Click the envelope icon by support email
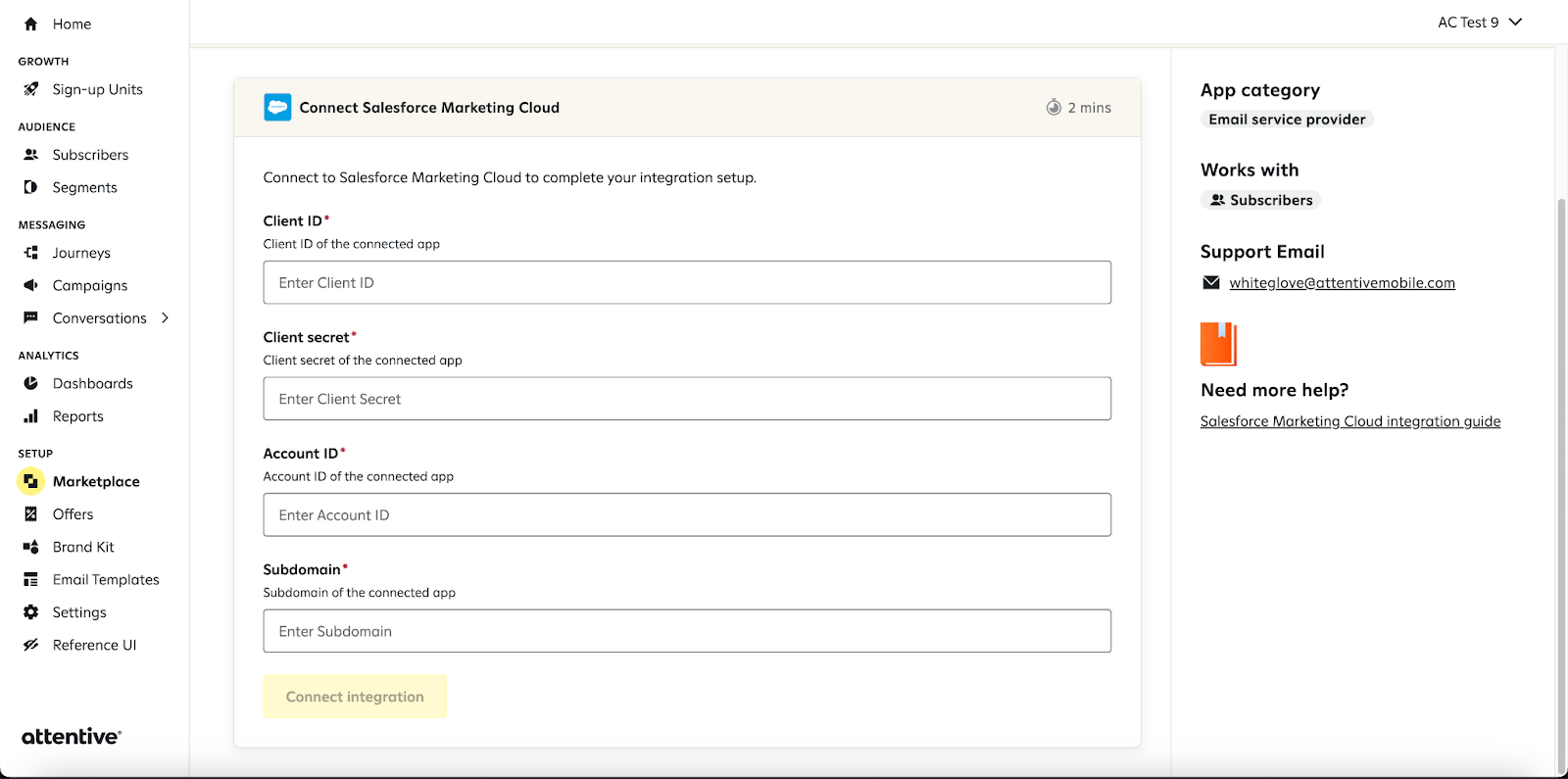1568x779 pixels. [1211, 283]
